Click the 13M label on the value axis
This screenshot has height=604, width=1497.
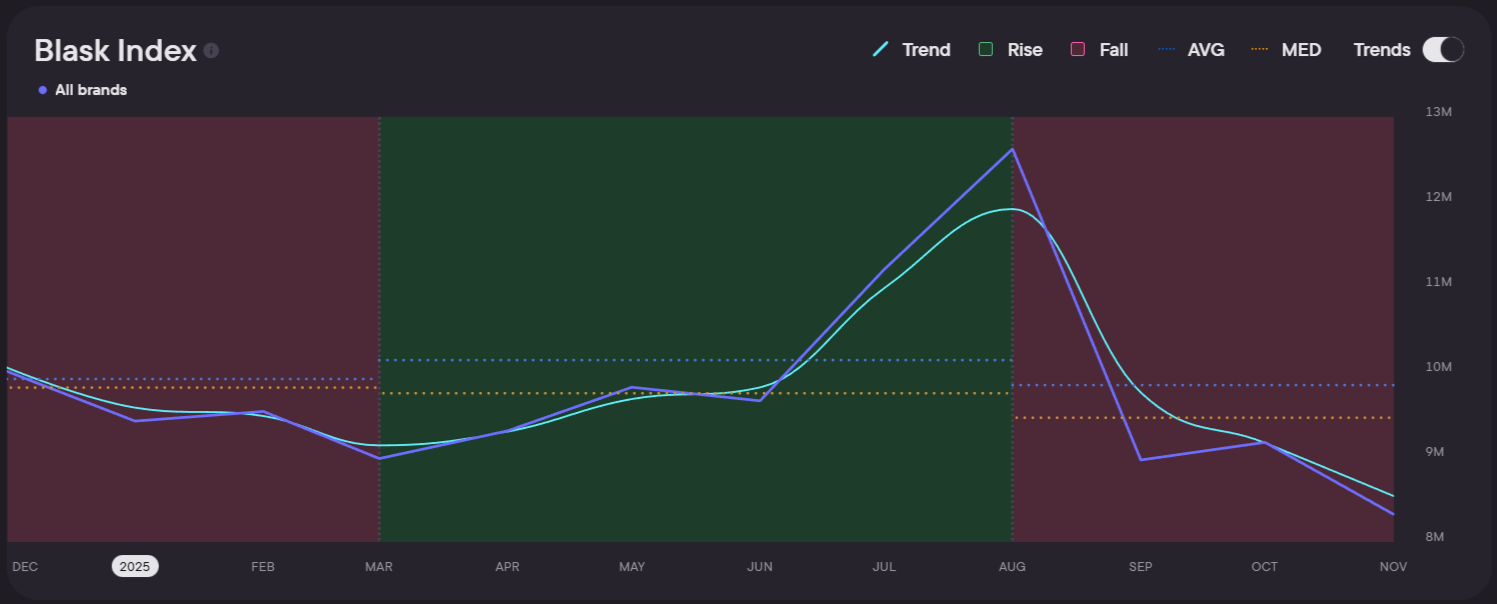coord(1438,112)
